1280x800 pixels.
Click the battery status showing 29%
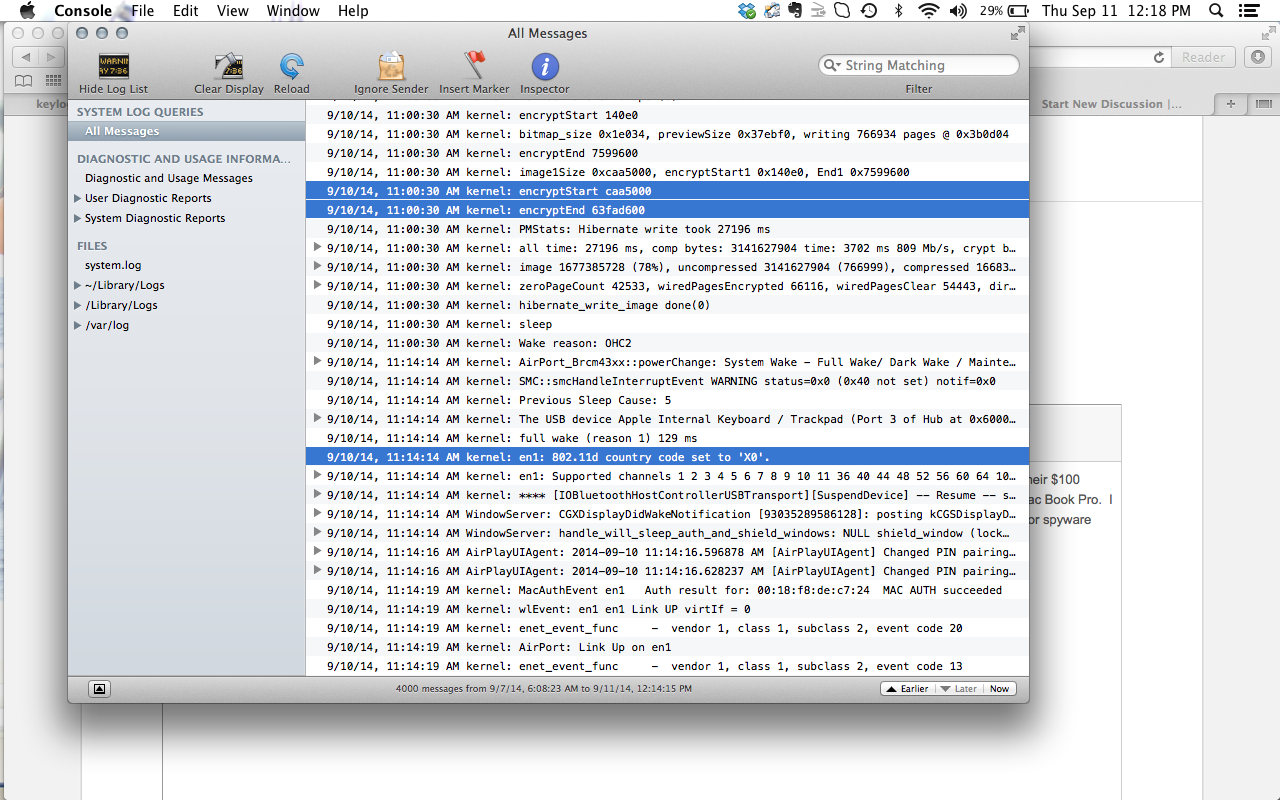[1004, 11]
